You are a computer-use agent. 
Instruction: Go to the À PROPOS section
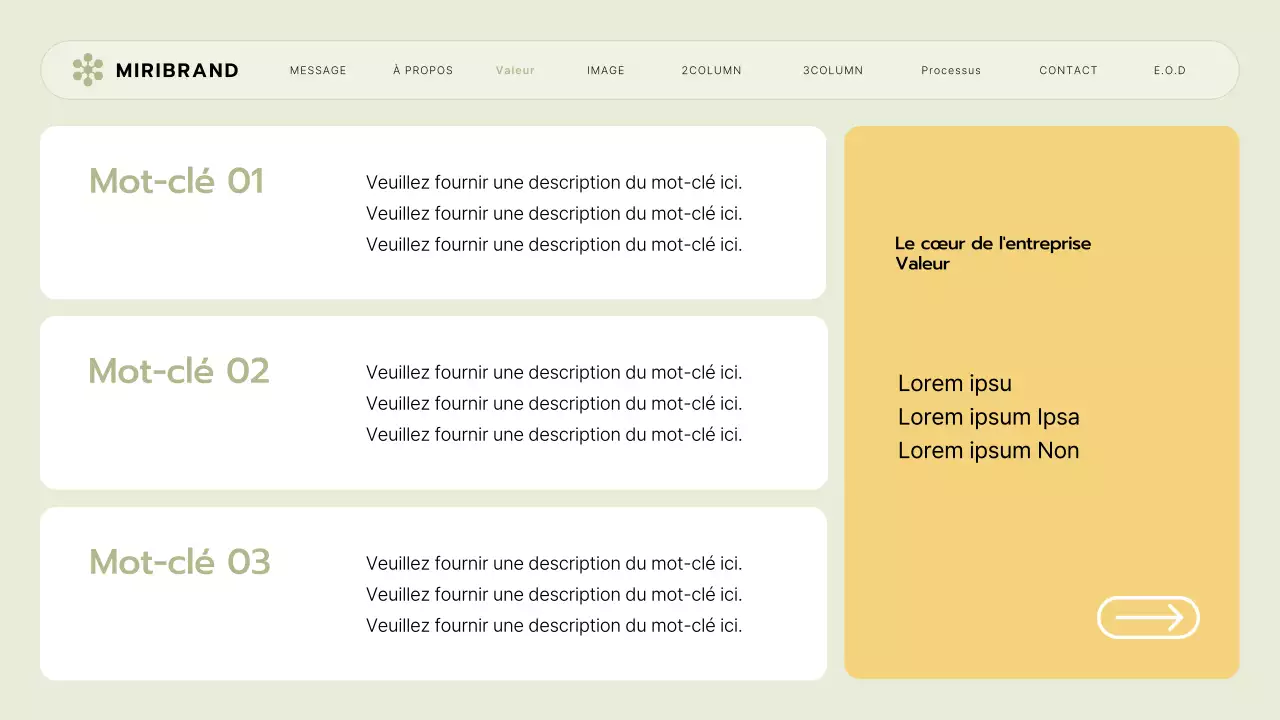point(423,70)
